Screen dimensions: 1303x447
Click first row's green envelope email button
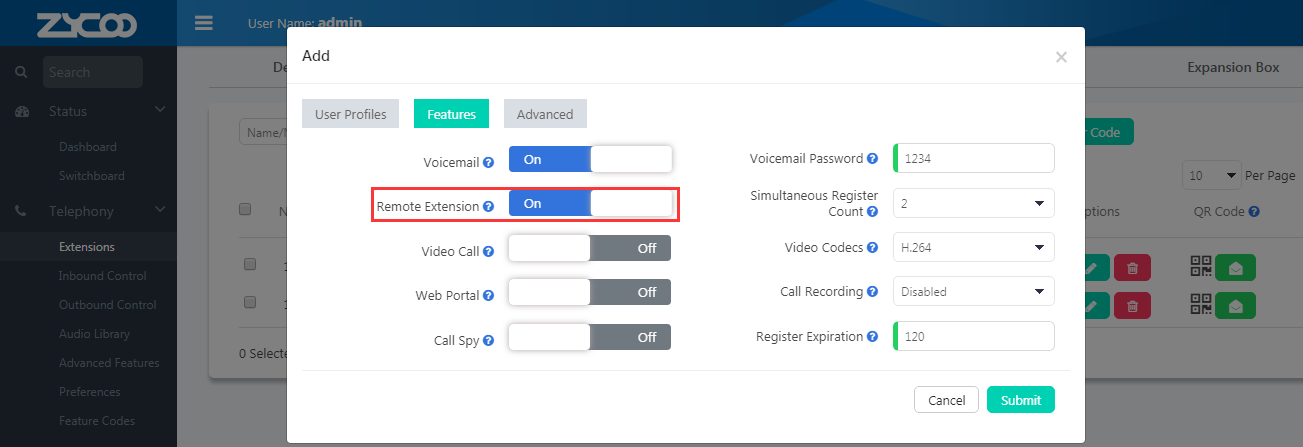1236,267
